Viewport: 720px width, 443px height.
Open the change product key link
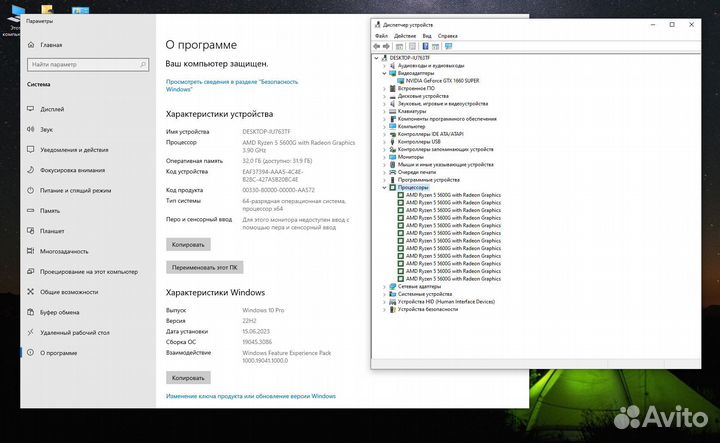tap(251, 396)
